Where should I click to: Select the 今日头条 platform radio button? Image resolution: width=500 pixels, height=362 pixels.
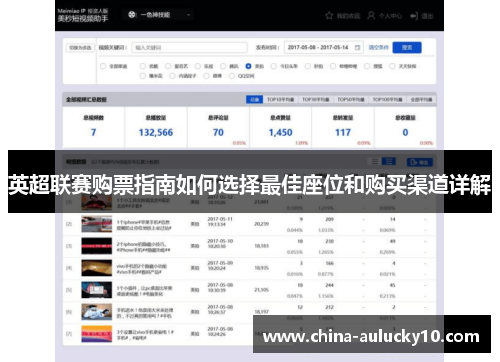[x=274, y=66]
